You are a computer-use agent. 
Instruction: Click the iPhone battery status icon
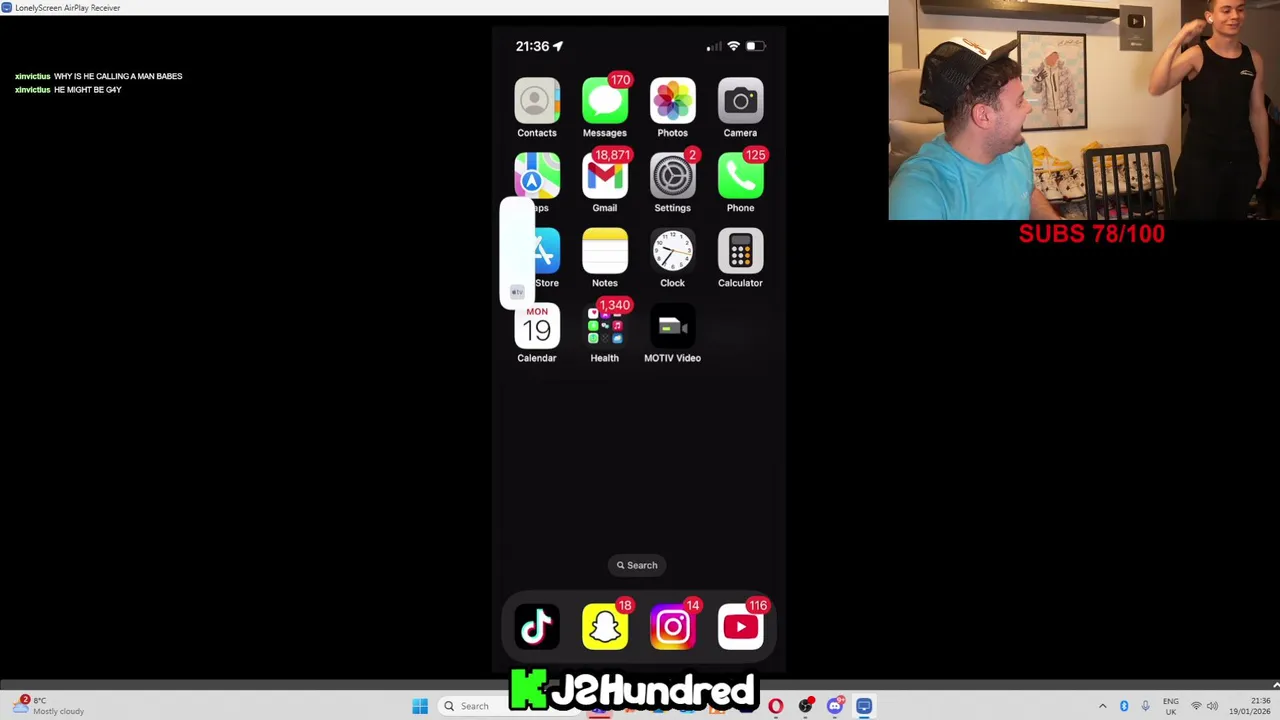point(755,46)
